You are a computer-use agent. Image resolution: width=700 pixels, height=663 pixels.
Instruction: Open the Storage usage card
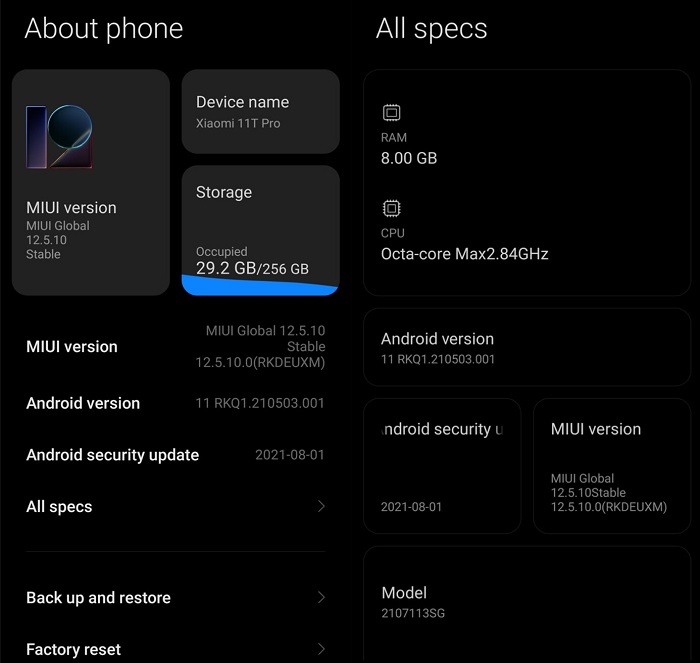click(x=261, y=230)
